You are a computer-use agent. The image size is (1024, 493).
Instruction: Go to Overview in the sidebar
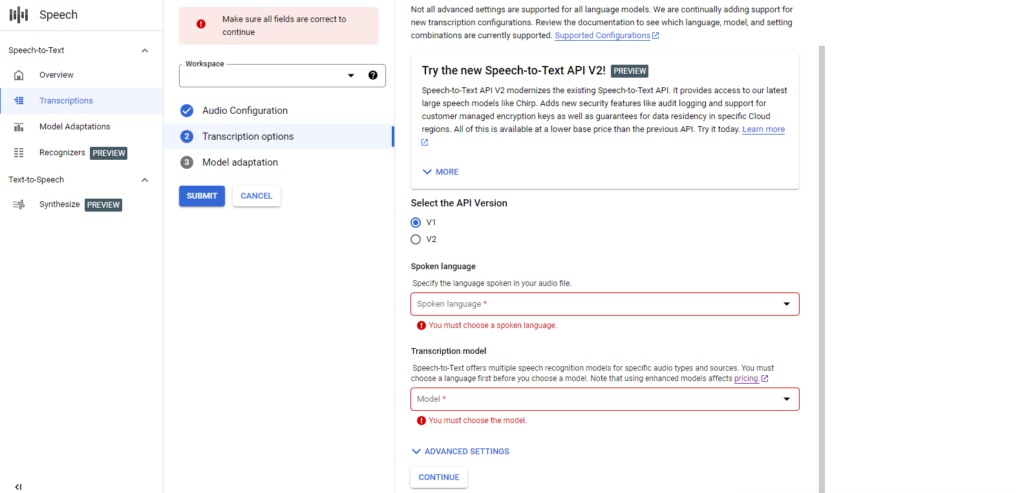[82, 75]
